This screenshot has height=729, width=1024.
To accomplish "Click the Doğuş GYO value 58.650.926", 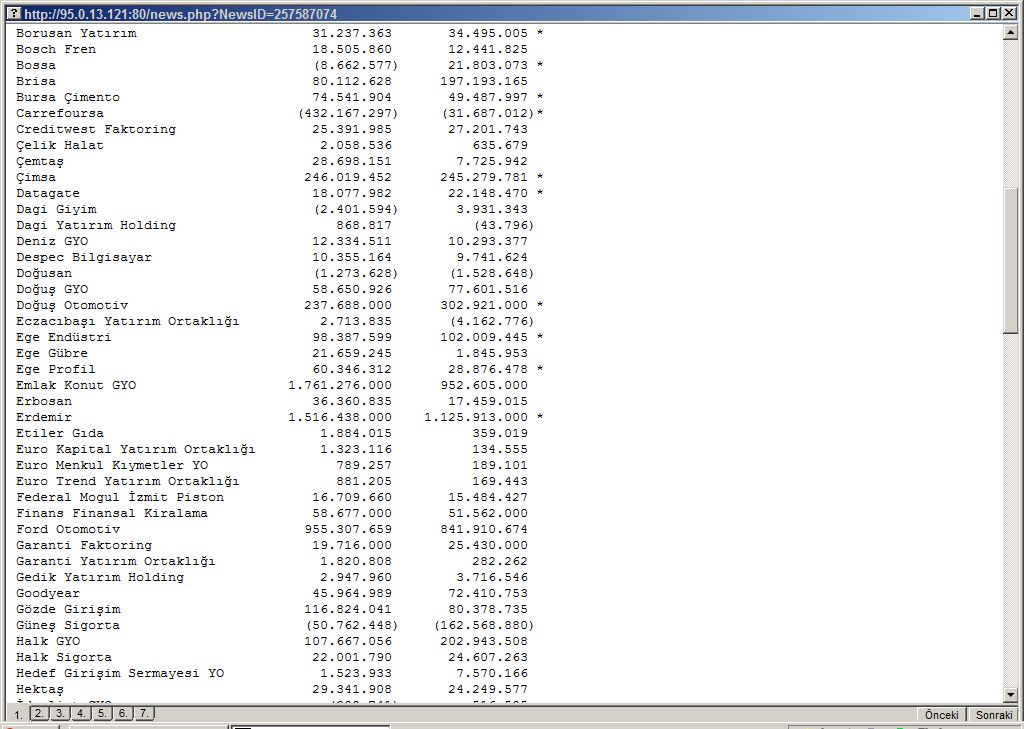I will (x=352, y=289).
